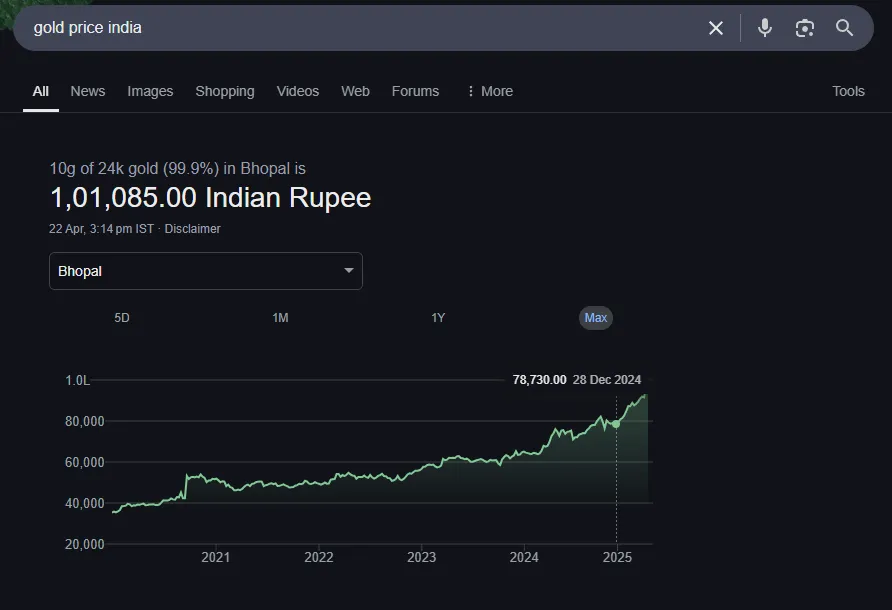
Task: Clear the search box with the X icon
Action: (x=716, y=28)
